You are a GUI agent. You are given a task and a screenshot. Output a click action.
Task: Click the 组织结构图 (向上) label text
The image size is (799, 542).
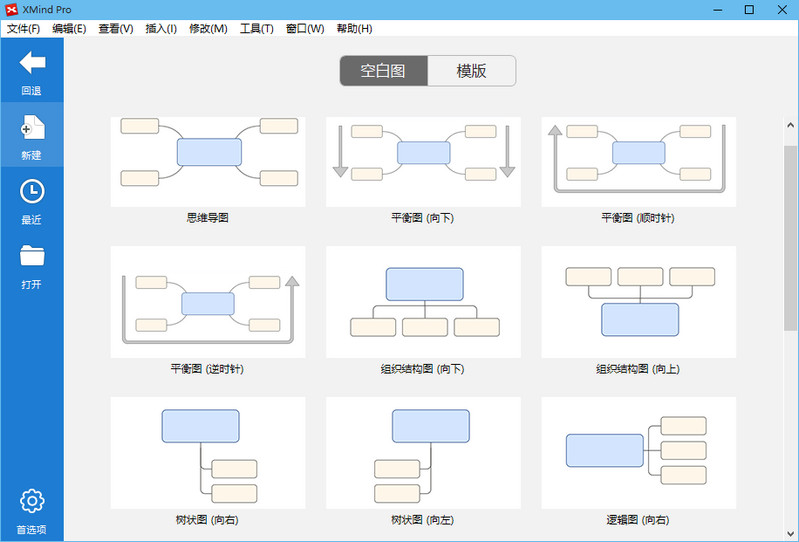click(x=638, y=369)
